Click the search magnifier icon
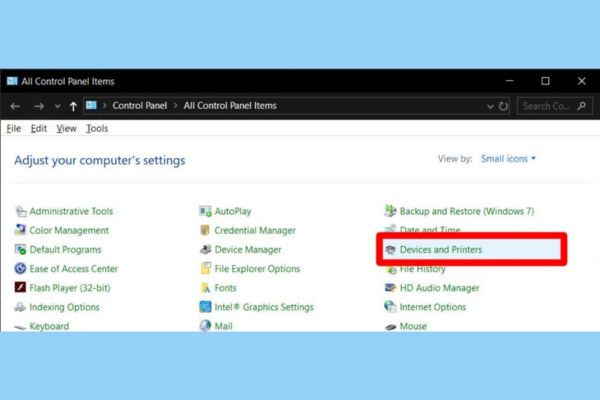The image size is (600, 400). point(582,106)
